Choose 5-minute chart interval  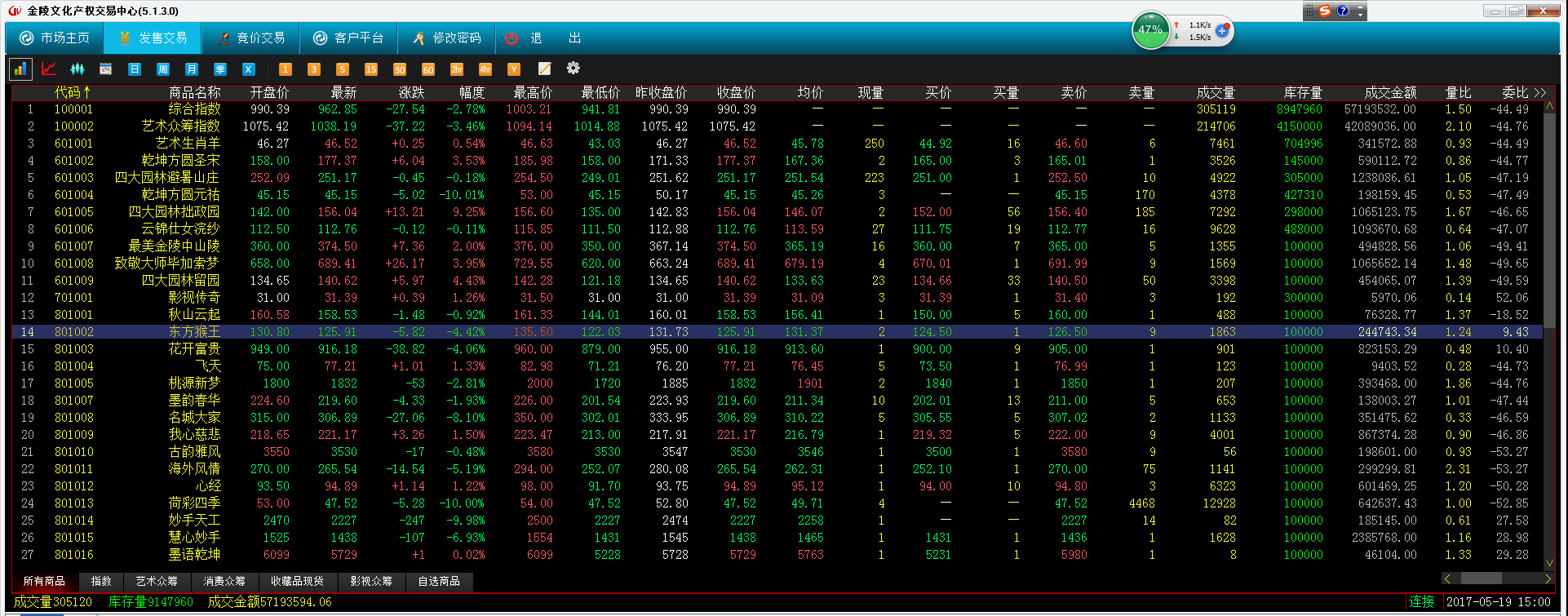343,69
